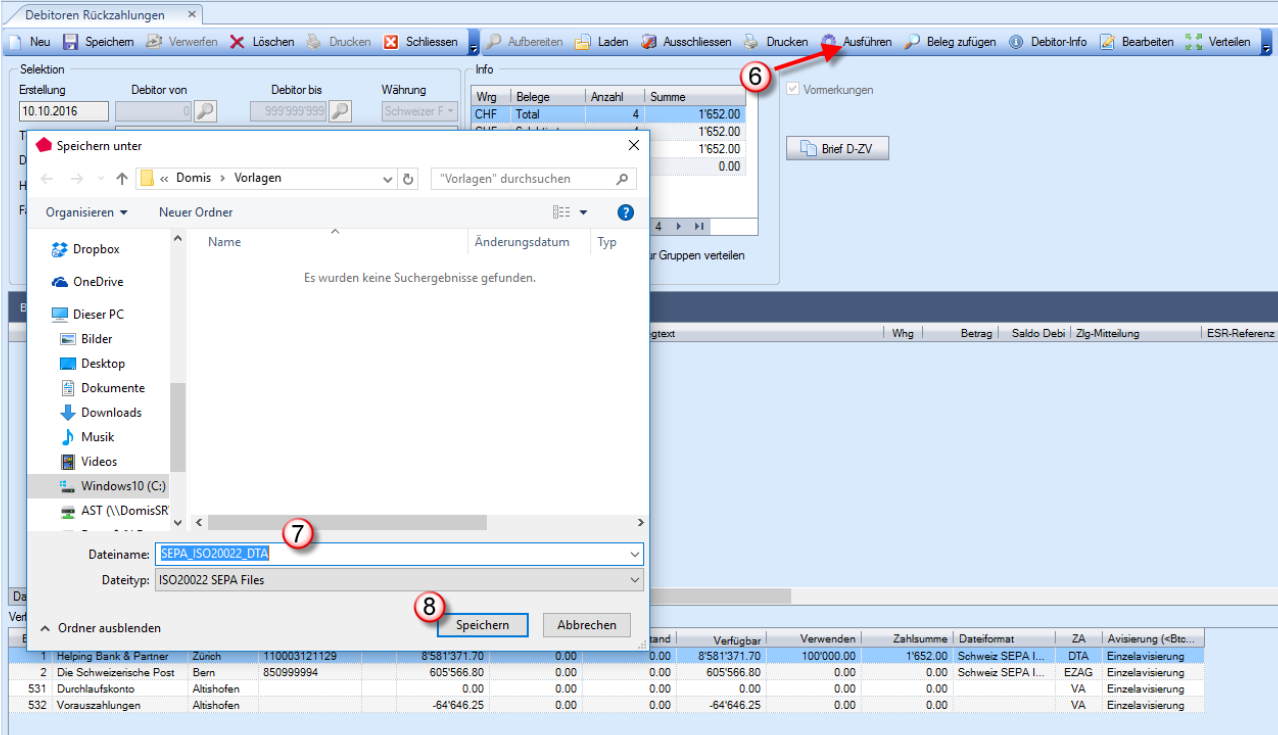Click Neuer Ordner in the dialog
This screenshot has height=735, width=1278.
tap(196, 212)
